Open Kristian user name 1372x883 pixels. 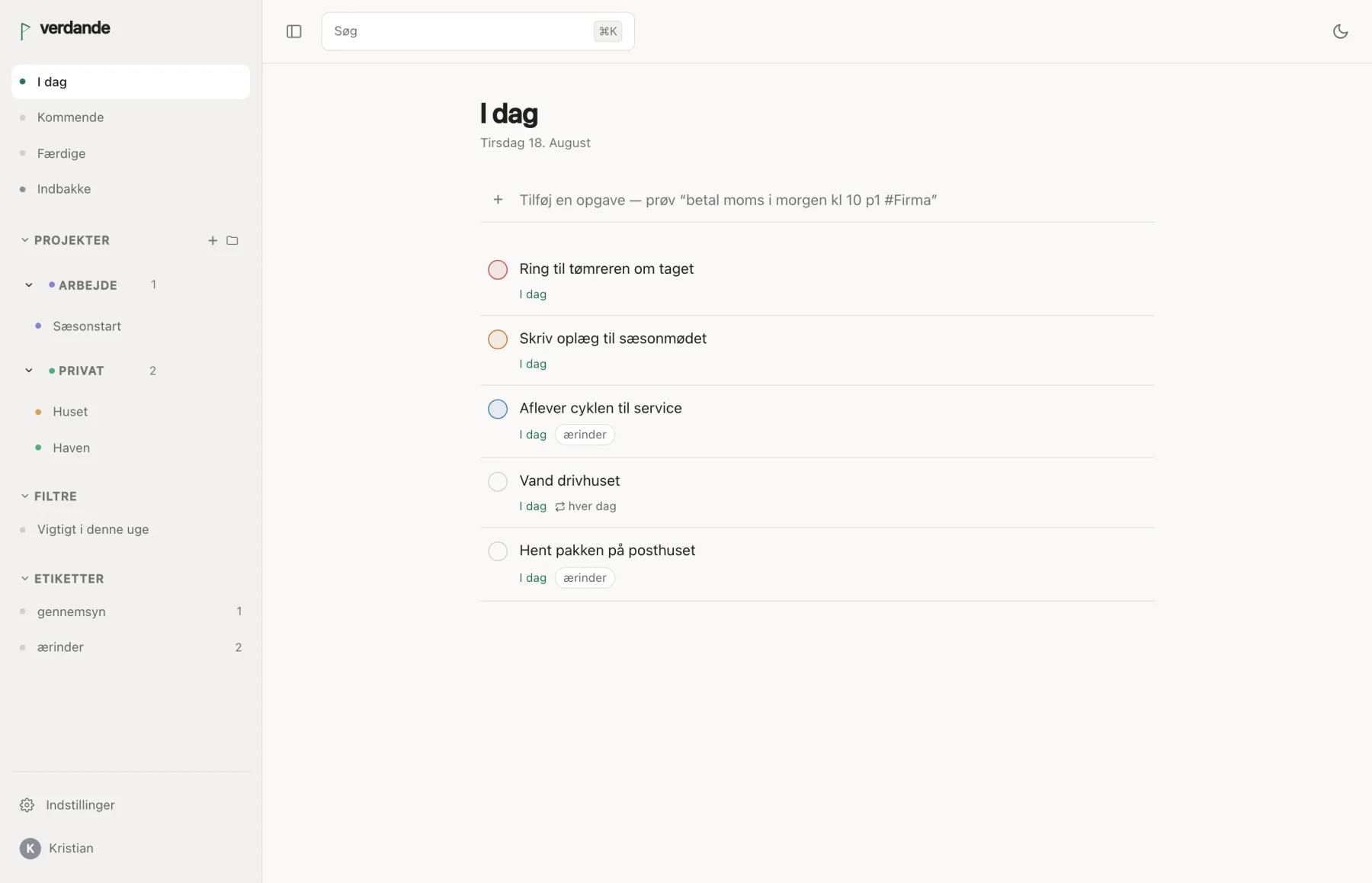click(71, 848)
